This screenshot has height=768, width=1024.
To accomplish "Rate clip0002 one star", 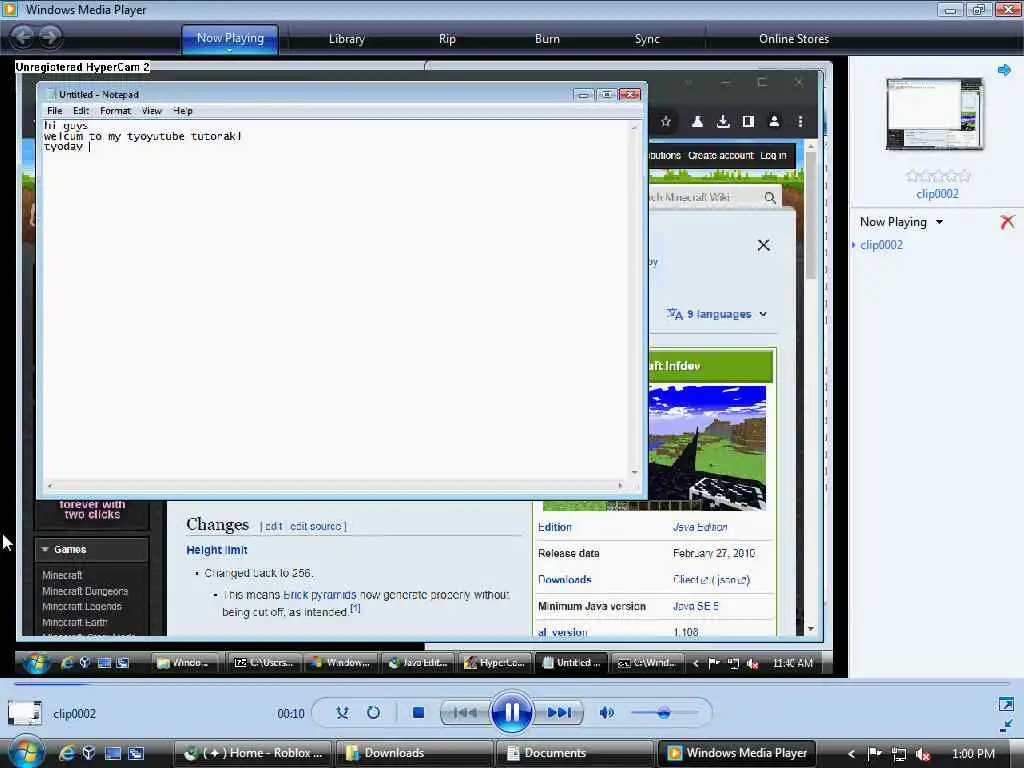I will (x=912, y=176).
